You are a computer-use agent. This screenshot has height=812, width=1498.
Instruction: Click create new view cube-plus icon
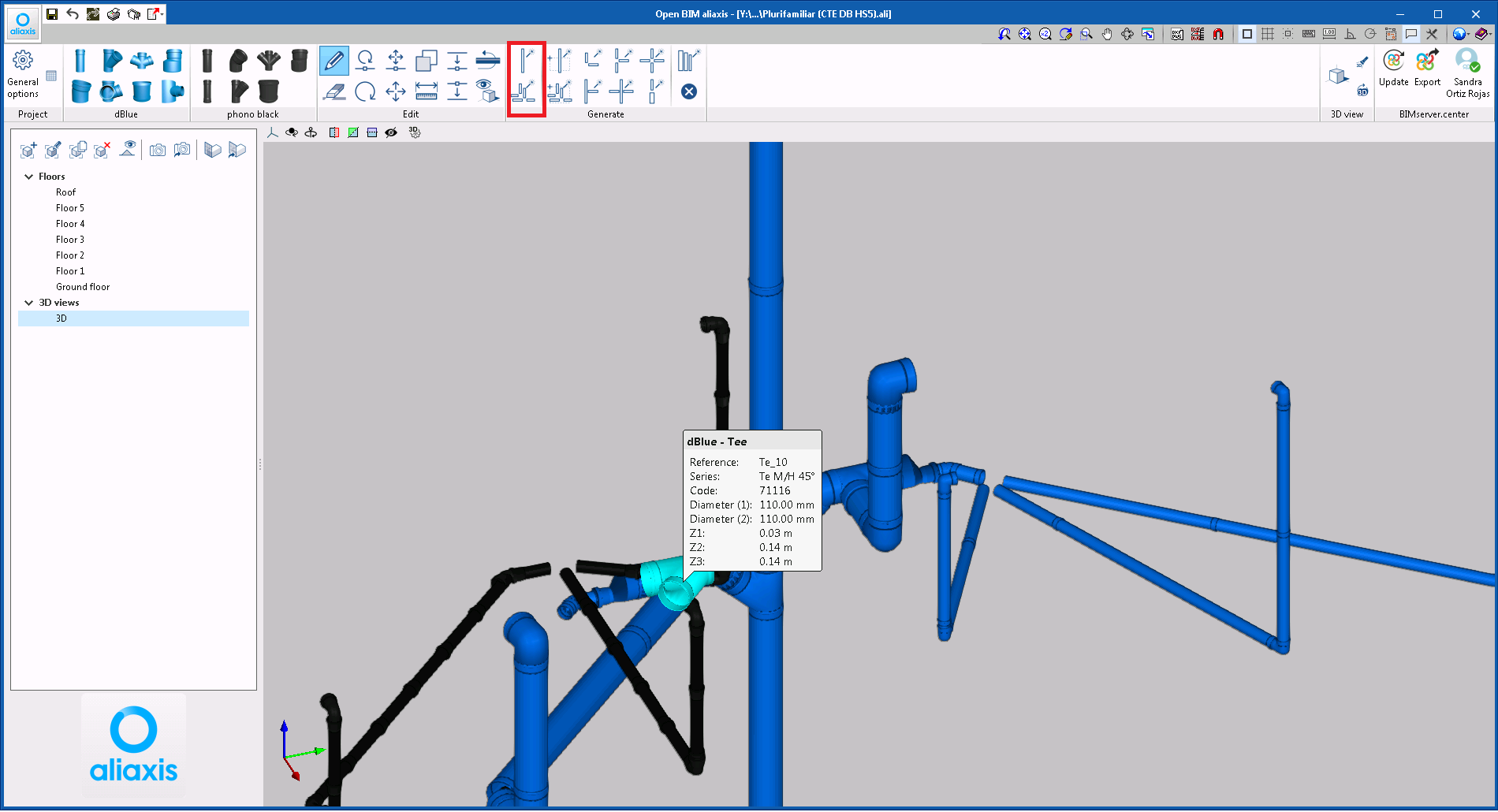28,150
